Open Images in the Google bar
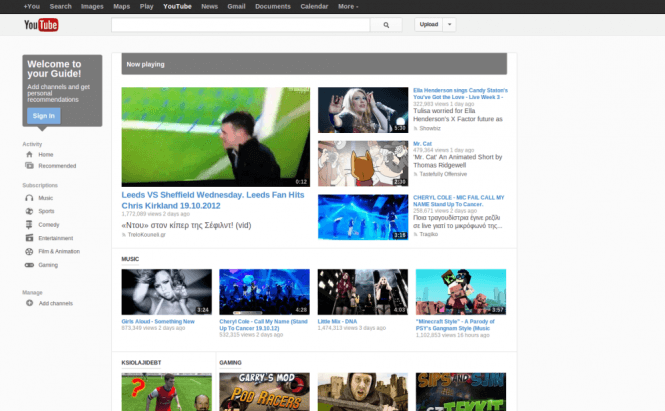Viewport: 665px width, 411px height. click(x=92, y=7)
